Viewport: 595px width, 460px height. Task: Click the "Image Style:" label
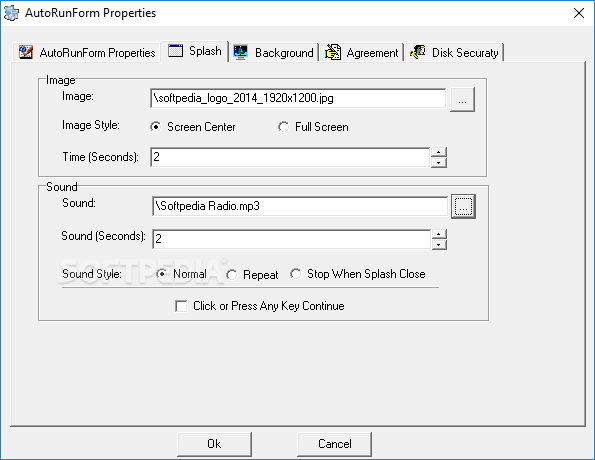[x=91, y=125]
